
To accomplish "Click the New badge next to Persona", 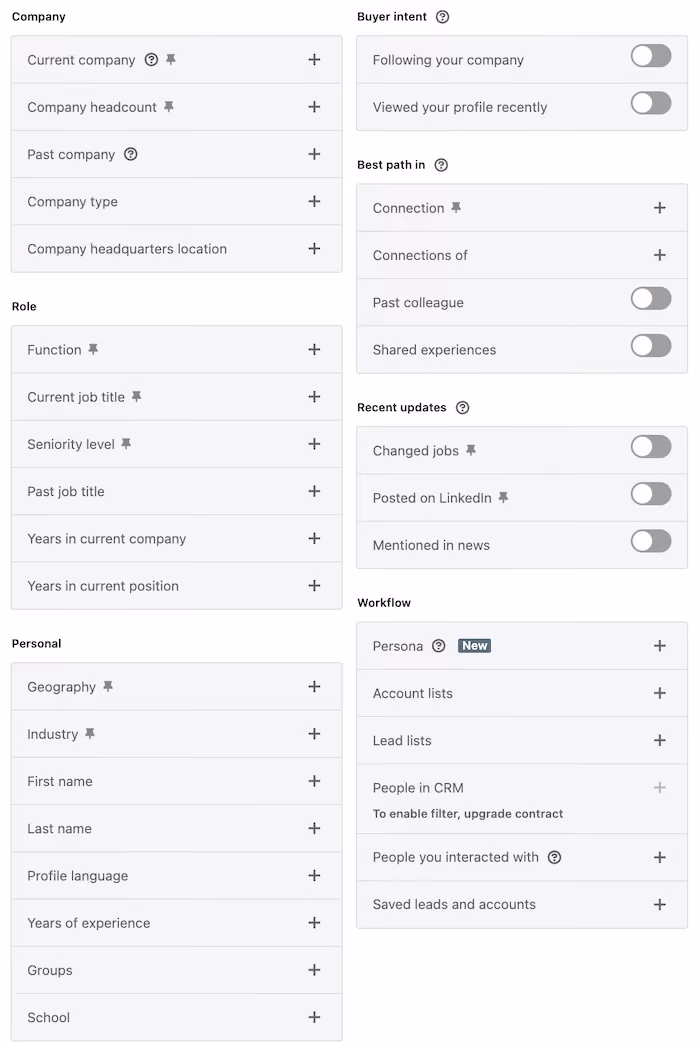I will click(474, 646).
